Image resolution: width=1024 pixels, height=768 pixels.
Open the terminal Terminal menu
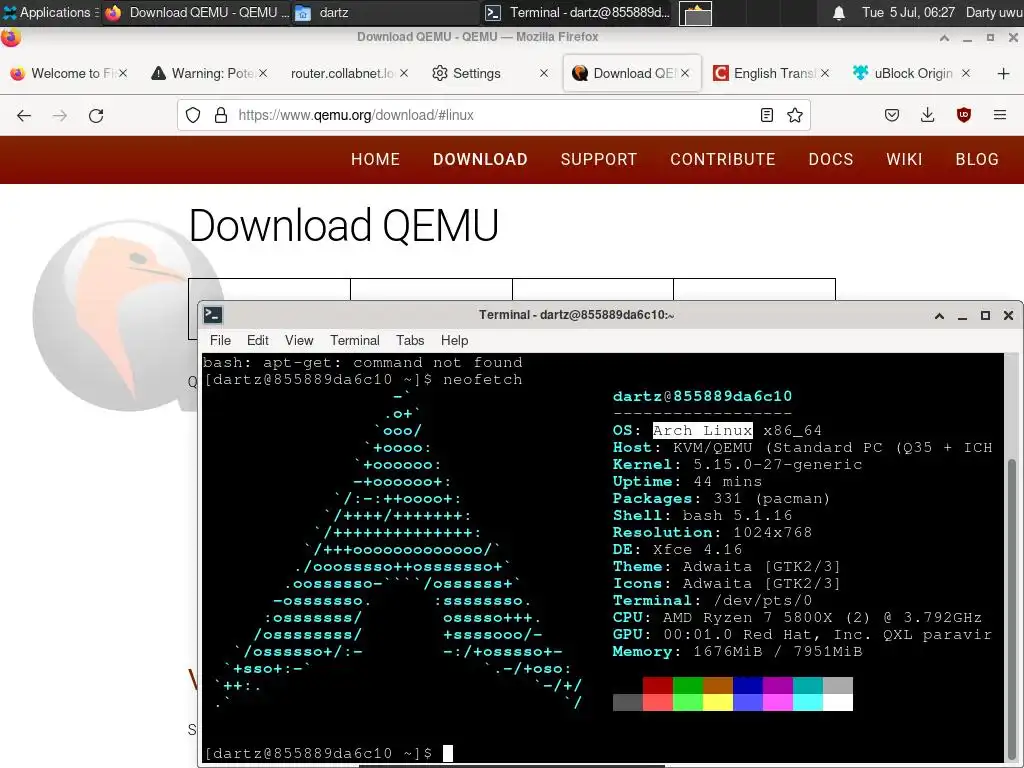(355, 340)
